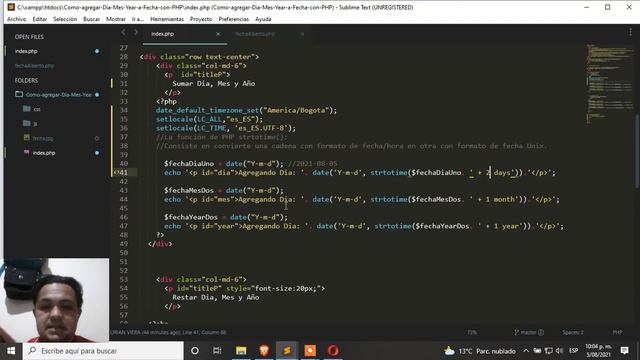The width and height of the screenshot is (640, 360).
Task: Click the OPEN FILES sidebar heading
Action: 29,37
